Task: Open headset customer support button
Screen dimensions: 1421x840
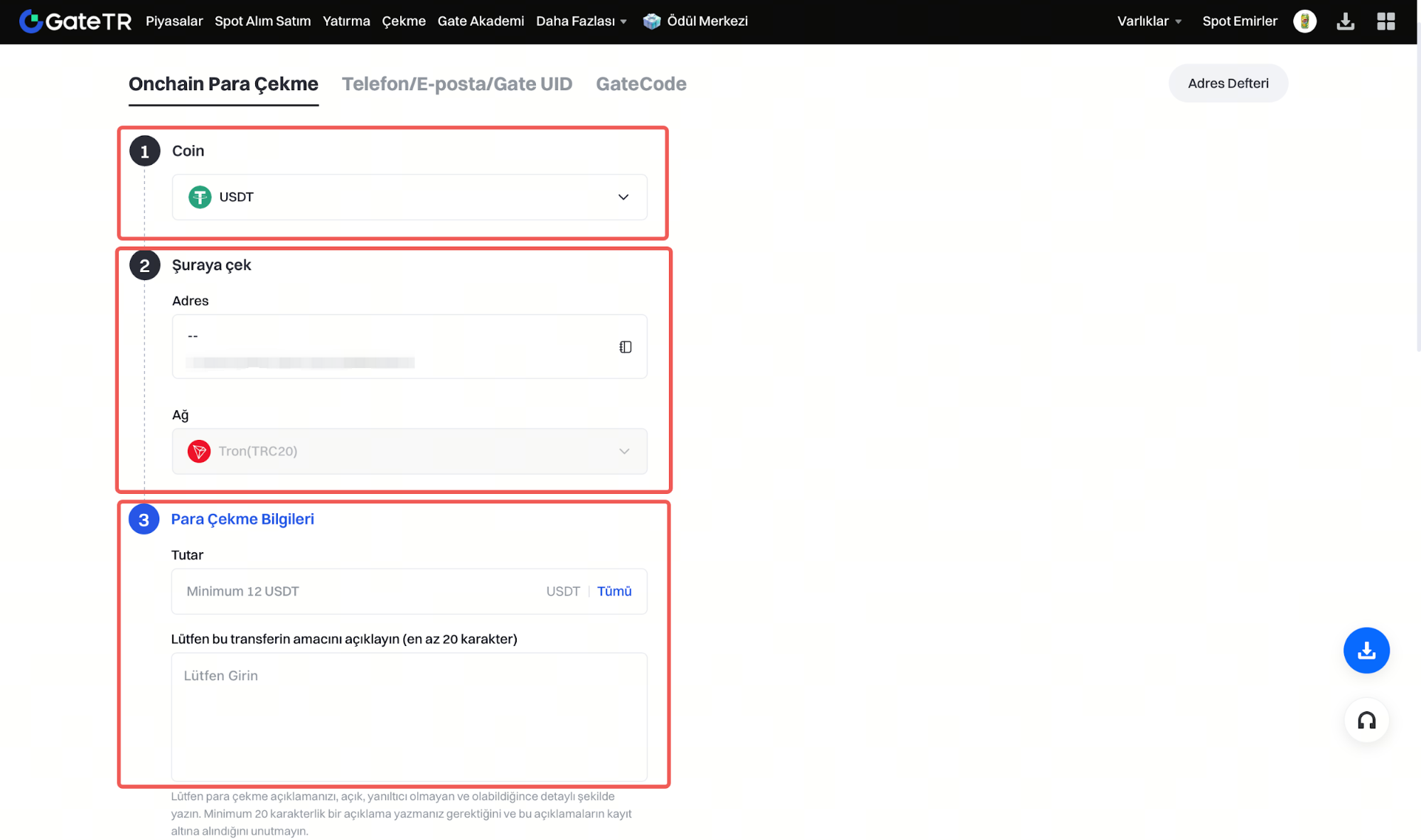Action: 1366,721
